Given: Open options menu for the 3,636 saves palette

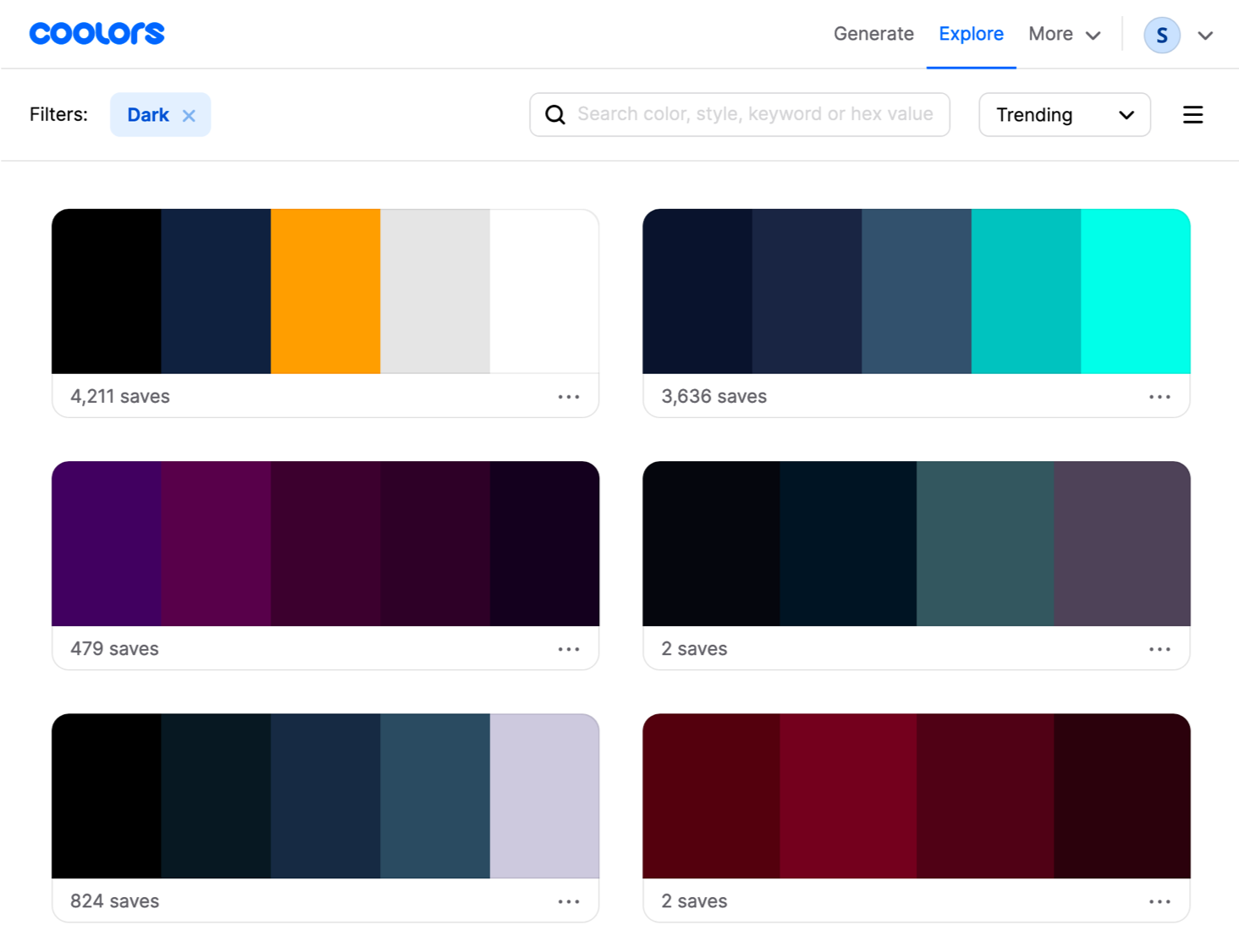Looking at the screenshot, I should tap(1159, 396).
